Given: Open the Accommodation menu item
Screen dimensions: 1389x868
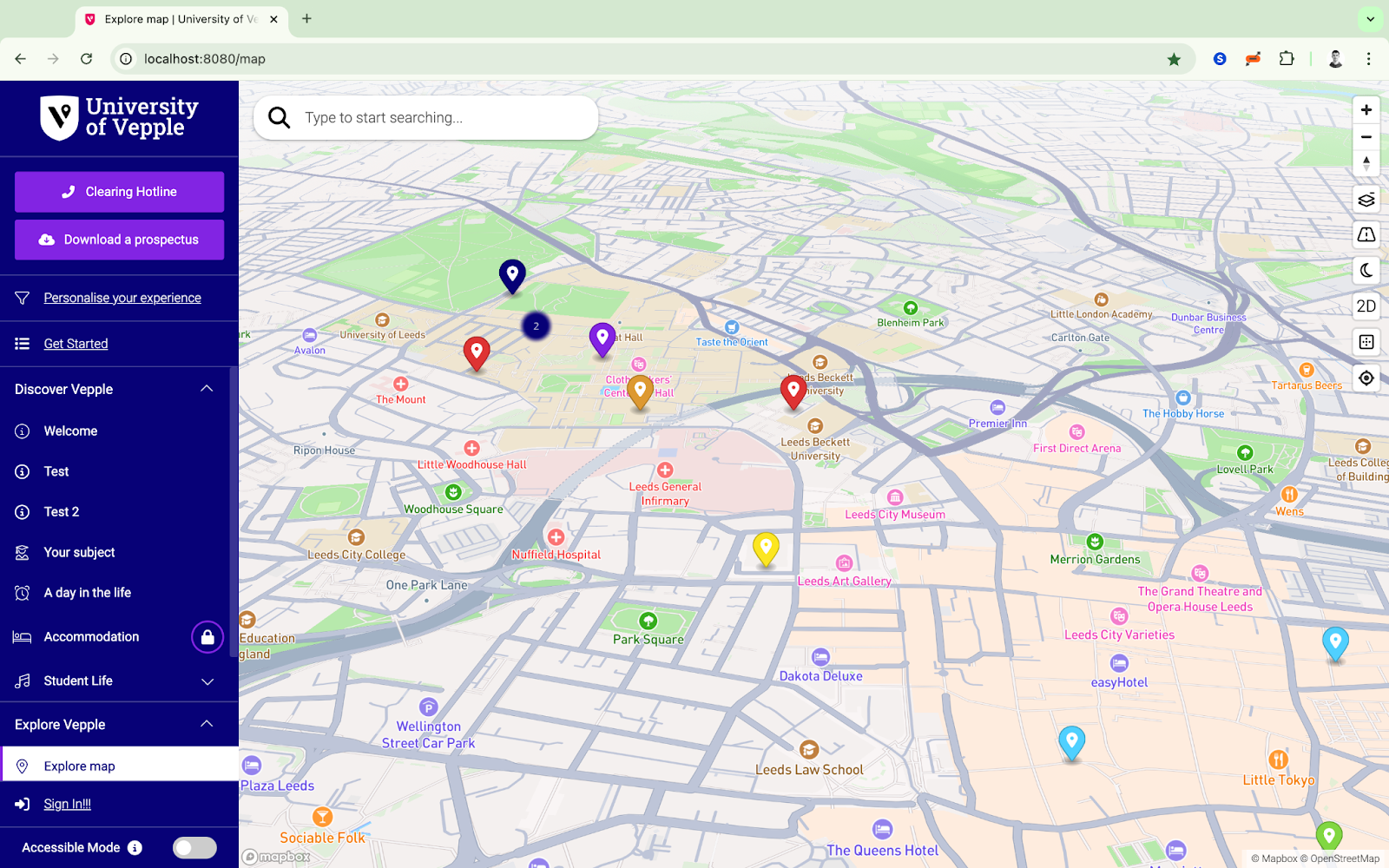Looking at the screenshot, I should pyautogui.click(x=91, y=637).
